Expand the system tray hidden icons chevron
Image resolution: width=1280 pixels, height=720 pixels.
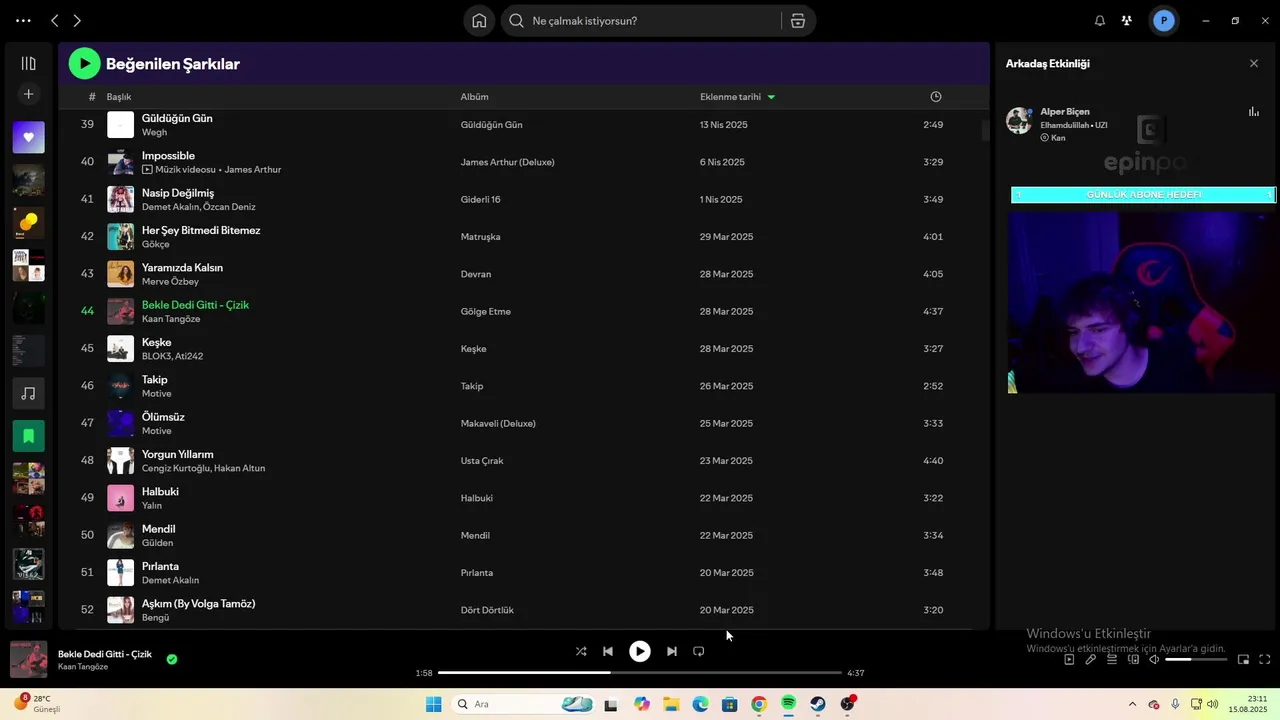(1132, 704)
